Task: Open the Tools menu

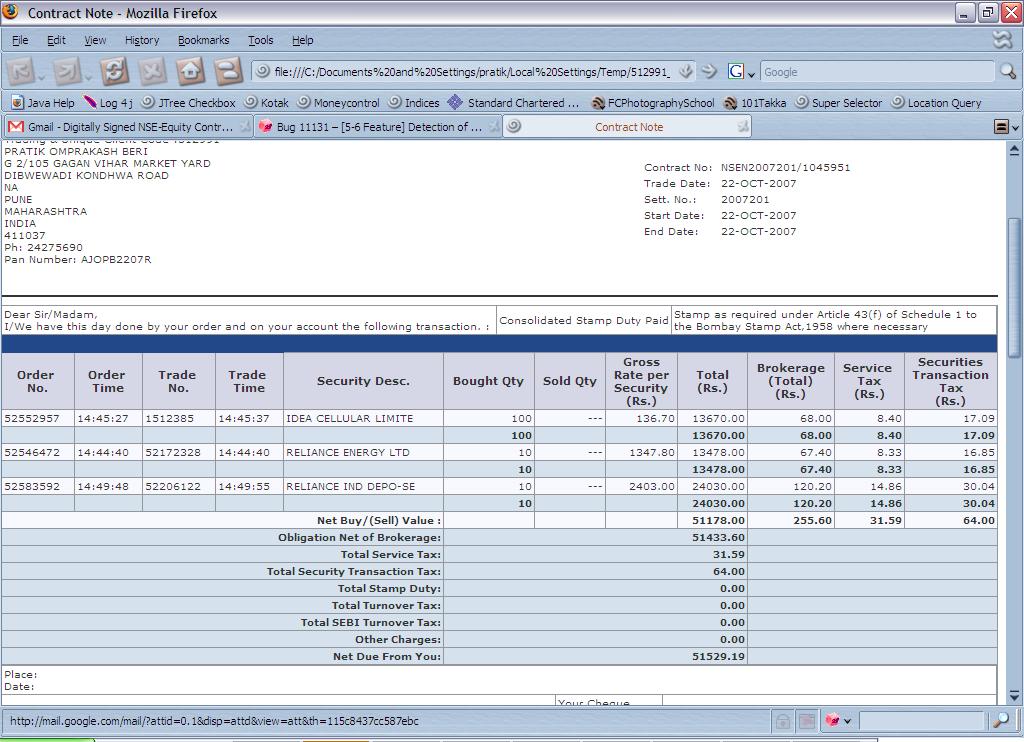Action: (x=261, y=40)
